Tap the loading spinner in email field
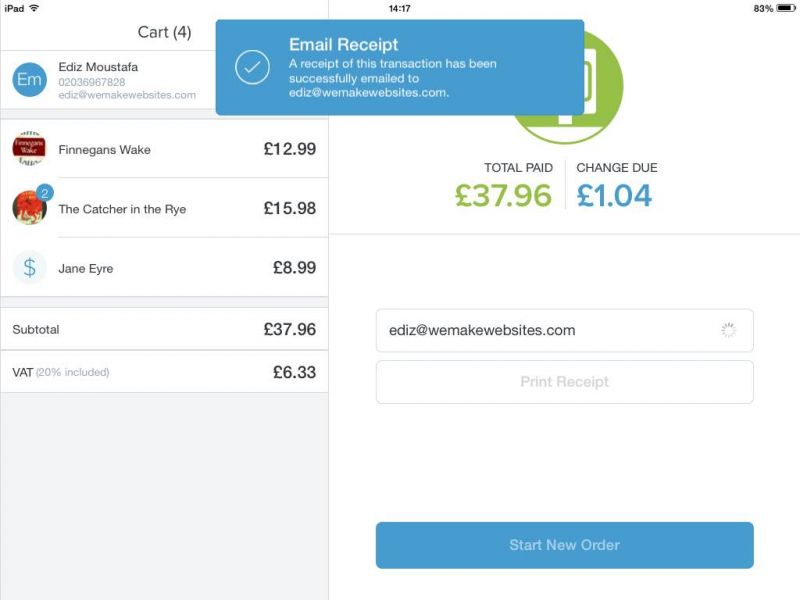This screenshot has width=800, height=600. pos(729,330)
